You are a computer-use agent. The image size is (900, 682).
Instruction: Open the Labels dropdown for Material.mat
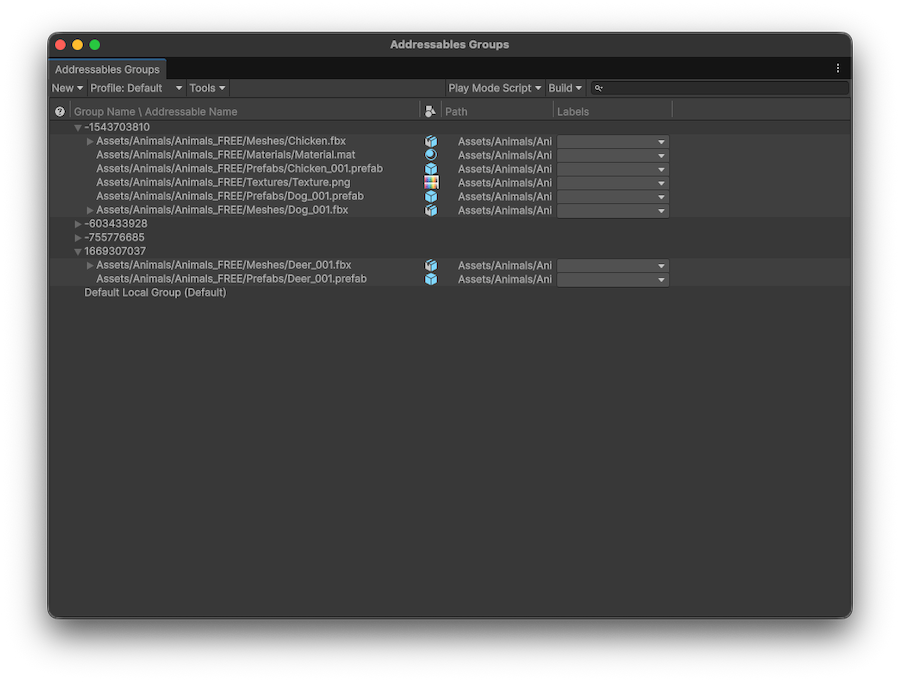click(613, 155)
